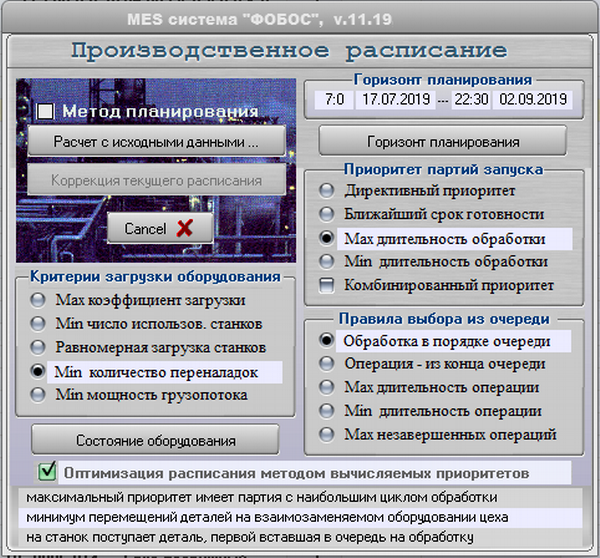Image resolution: width=600 pixels, height=558 pixels.
Task: Select 'Операция - из конца очереди' option
Action: pos(326,364)
